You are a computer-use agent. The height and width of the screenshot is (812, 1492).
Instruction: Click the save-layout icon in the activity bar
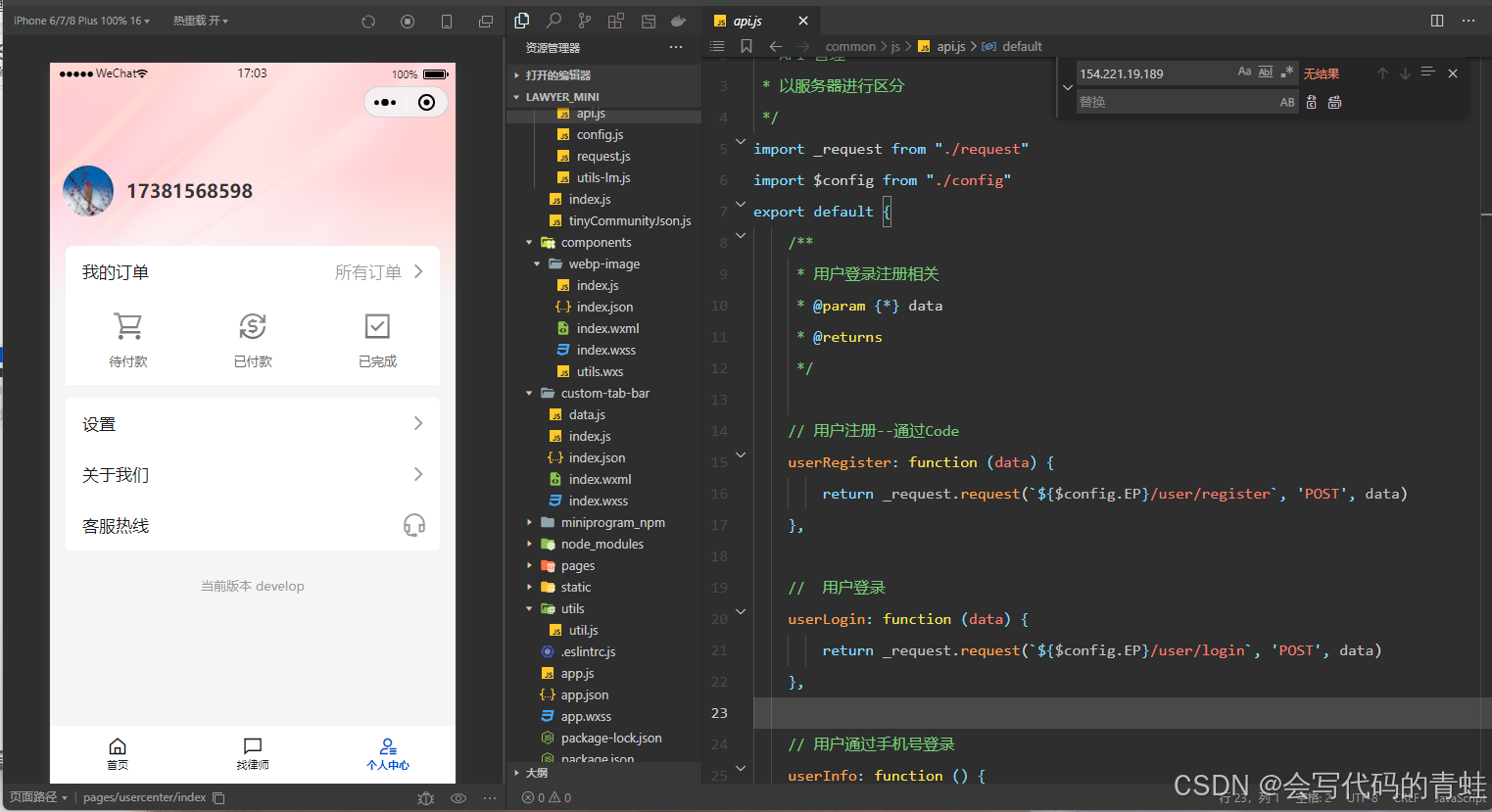pos(648,20)
